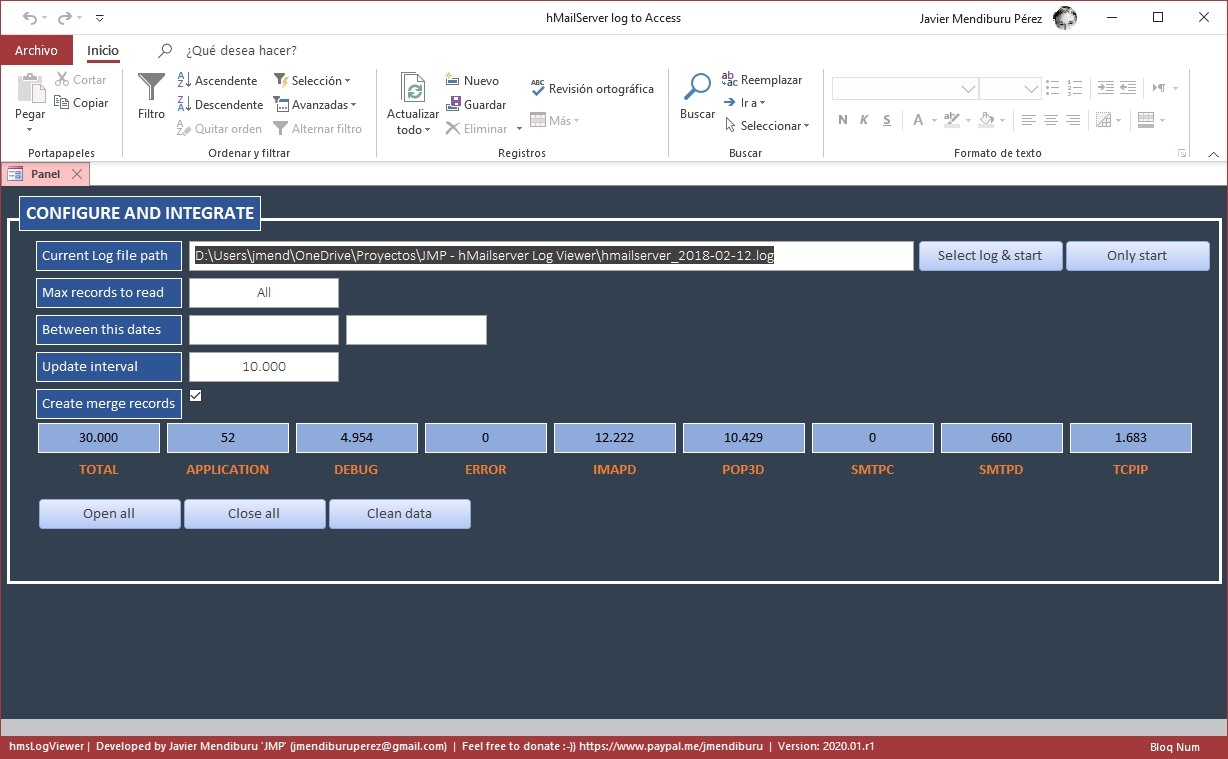Create a Nuevo record

pos(472,80)
